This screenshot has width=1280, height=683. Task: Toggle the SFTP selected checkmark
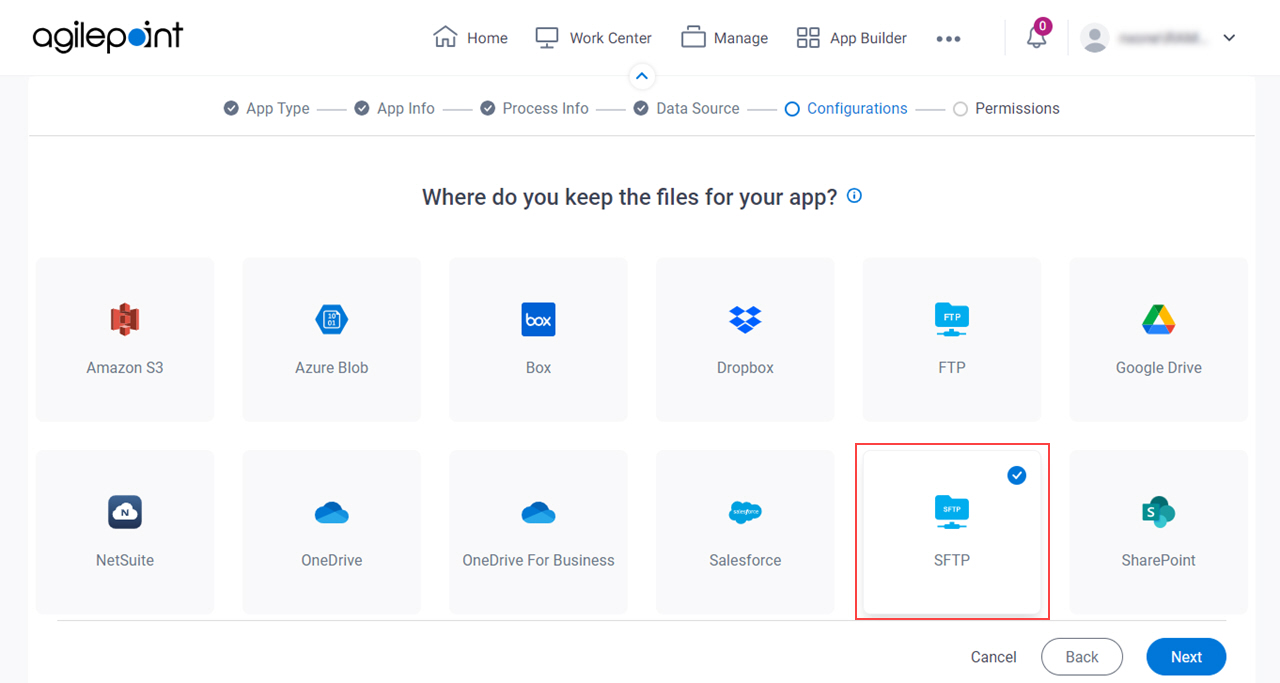pos(1017,475)
